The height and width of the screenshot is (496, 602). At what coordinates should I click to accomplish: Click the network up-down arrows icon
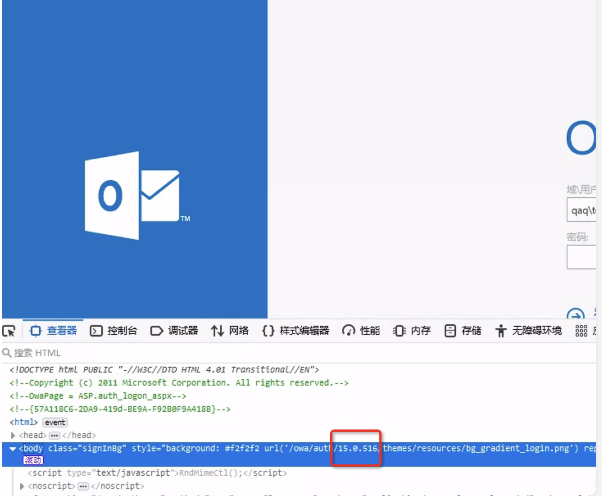[x=217, y=331]
